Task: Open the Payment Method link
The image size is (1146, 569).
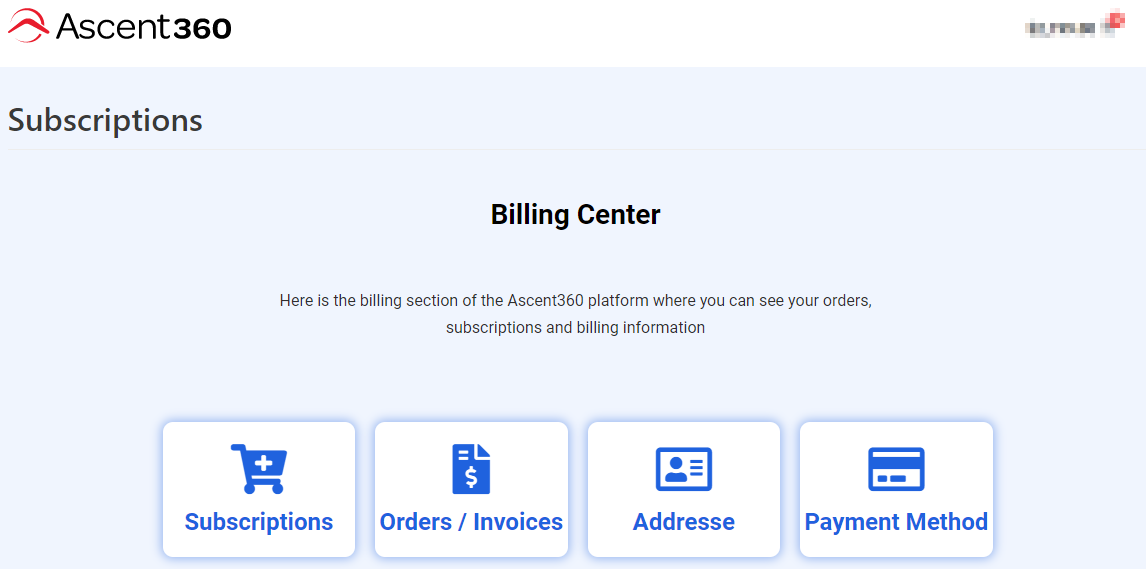Action: [896, 522]
